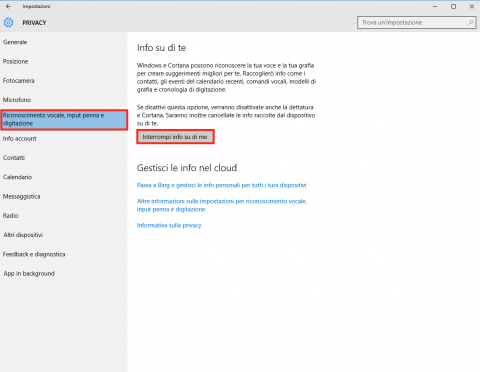The image size is (480, 372).
Task: Focus the 'Trova un'impostazione' search field
Action: (x=416, y=22)
